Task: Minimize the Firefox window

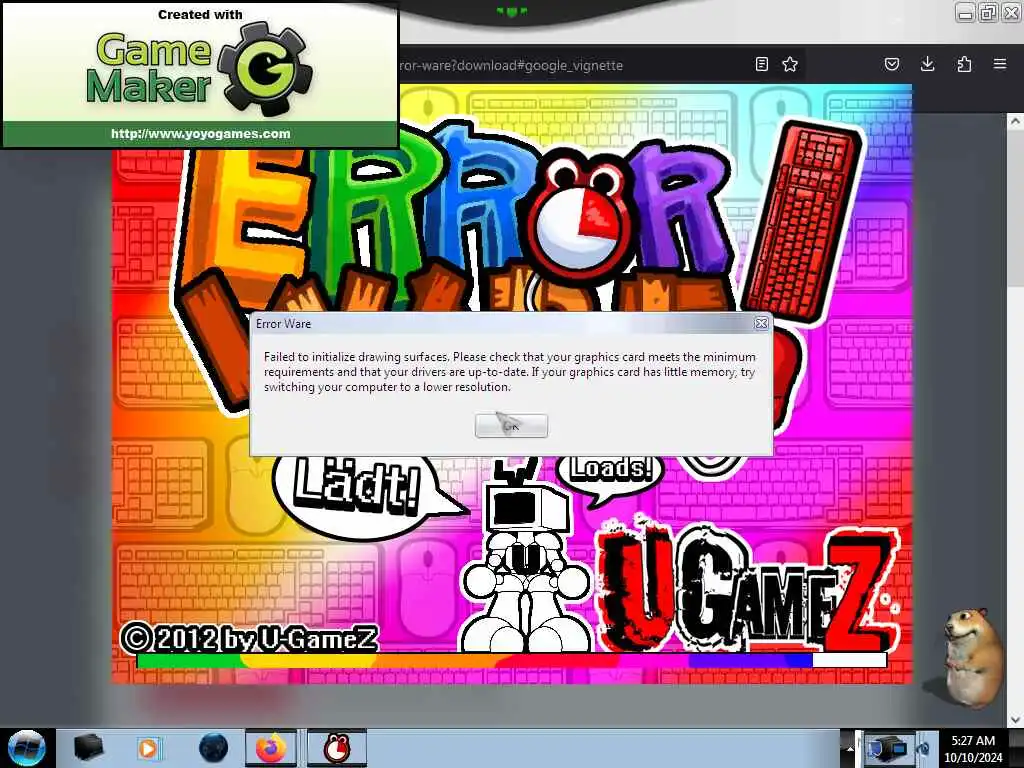Action: 965,12
